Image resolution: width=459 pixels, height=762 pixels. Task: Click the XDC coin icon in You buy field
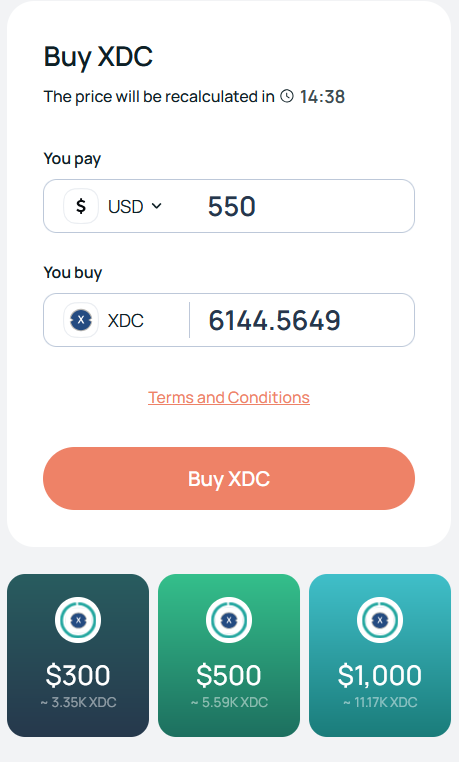(x=81, y=320)
